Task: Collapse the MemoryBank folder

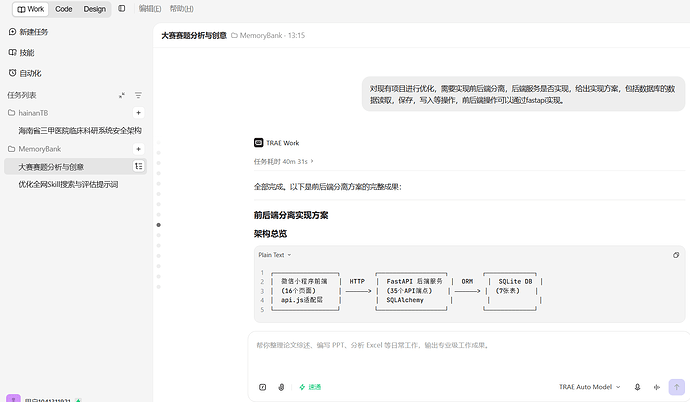Action: click(34, 149)
